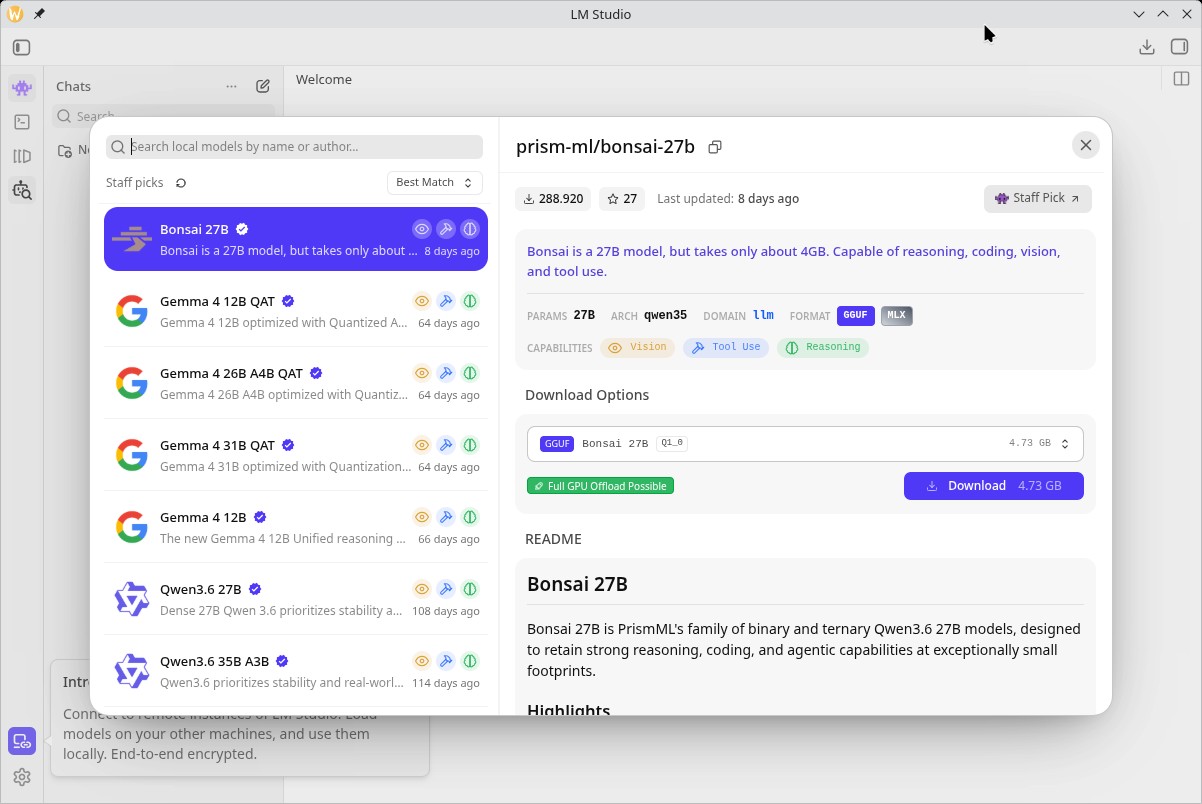This screenshot has height=804, width=1202.
Task: Select the GGUF format badge
Action: pos(856,315)
